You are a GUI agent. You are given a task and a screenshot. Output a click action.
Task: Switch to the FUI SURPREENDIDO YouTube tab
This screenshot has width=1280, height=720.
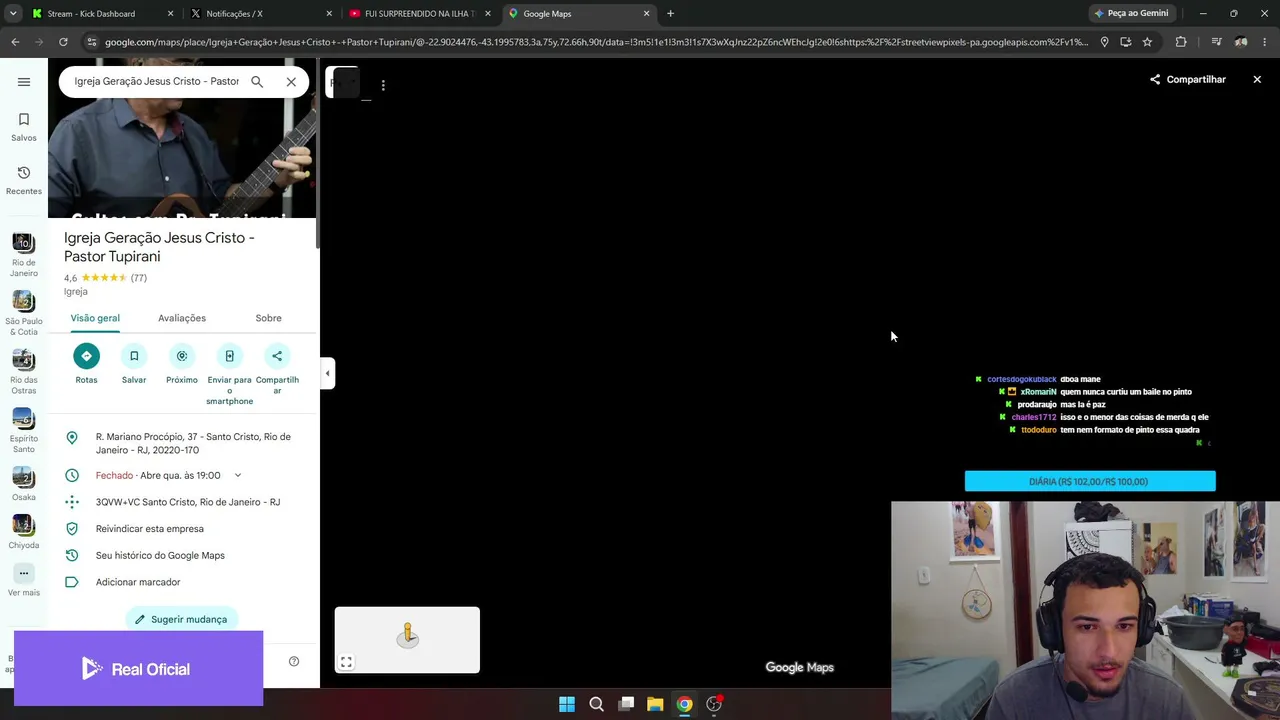point(420,14)
